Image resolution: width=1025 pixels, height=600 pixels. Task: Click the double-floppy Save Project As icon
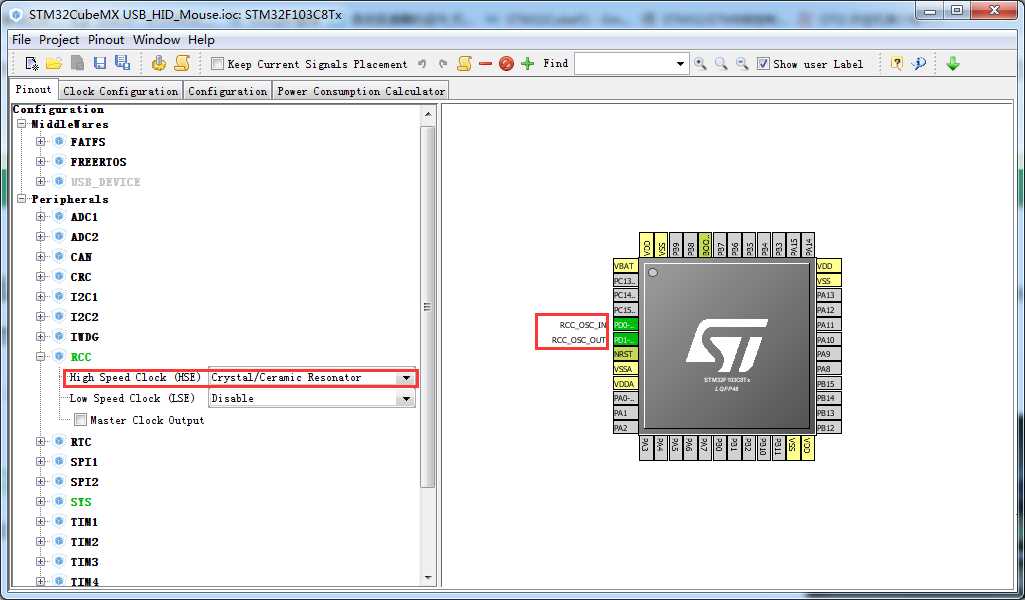[x=122, y=63]
